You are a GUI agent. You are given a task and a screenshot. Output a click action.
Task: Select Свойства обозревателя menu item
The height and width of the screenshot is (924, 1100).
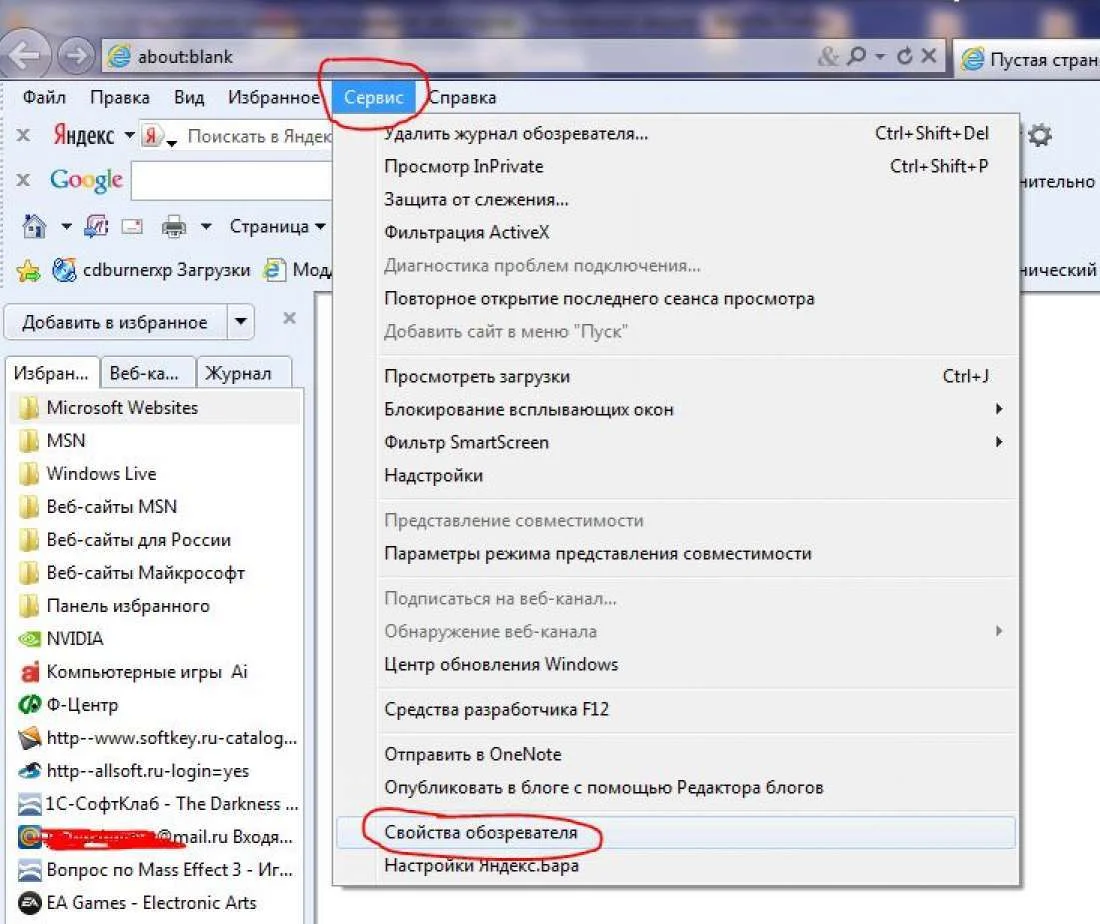tap(676, 832)
